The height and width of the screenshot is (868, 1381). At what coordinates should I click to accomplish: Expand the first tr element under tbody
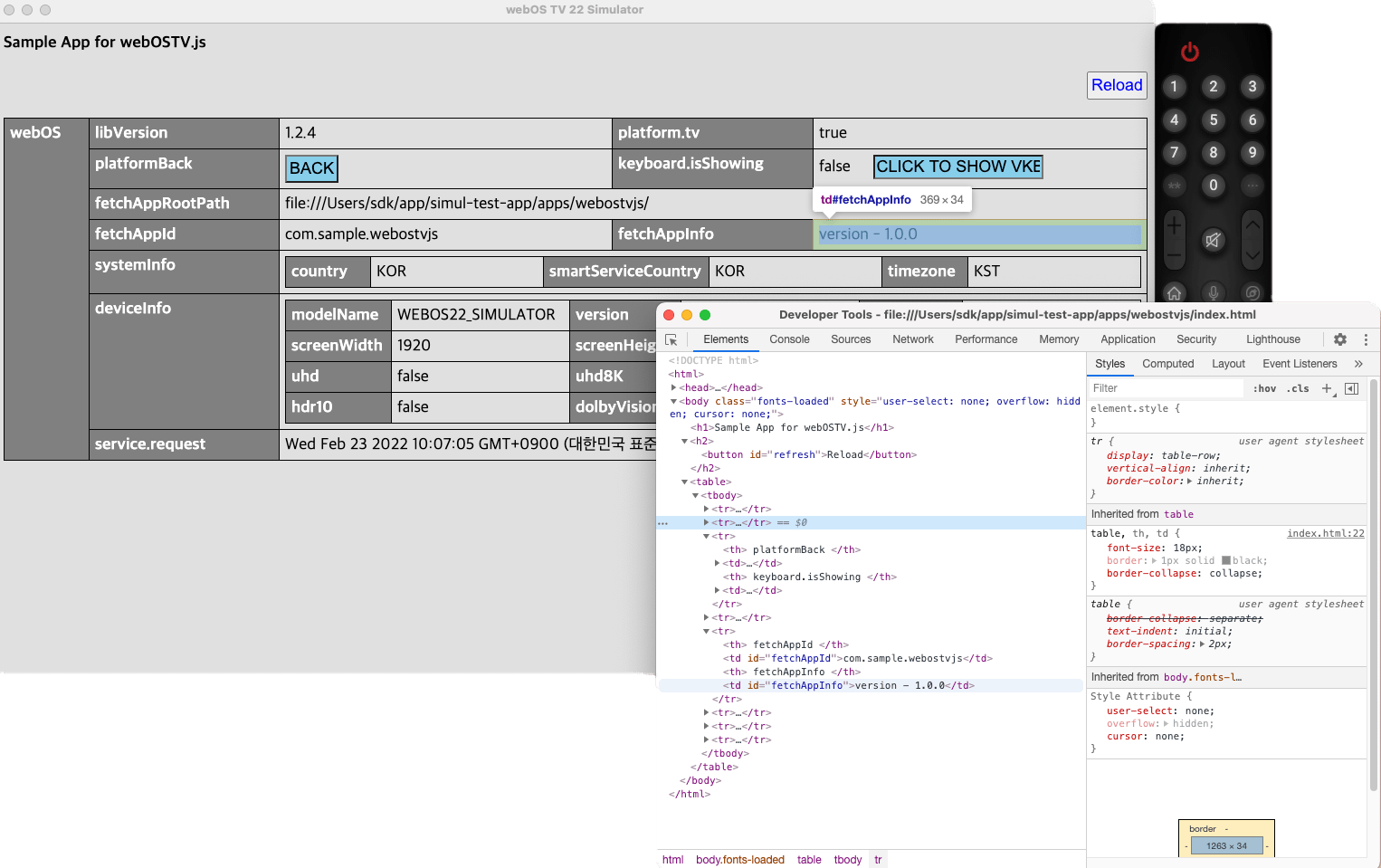pos(706,509)
